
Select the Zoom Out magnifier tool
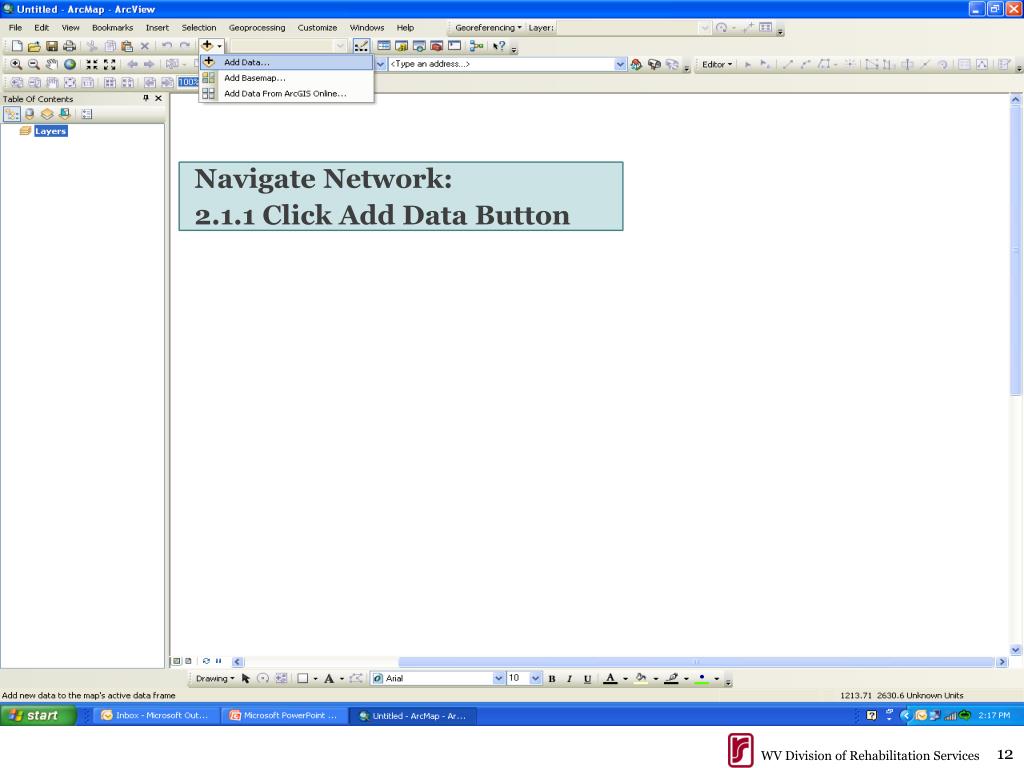(x=34, y=64)
